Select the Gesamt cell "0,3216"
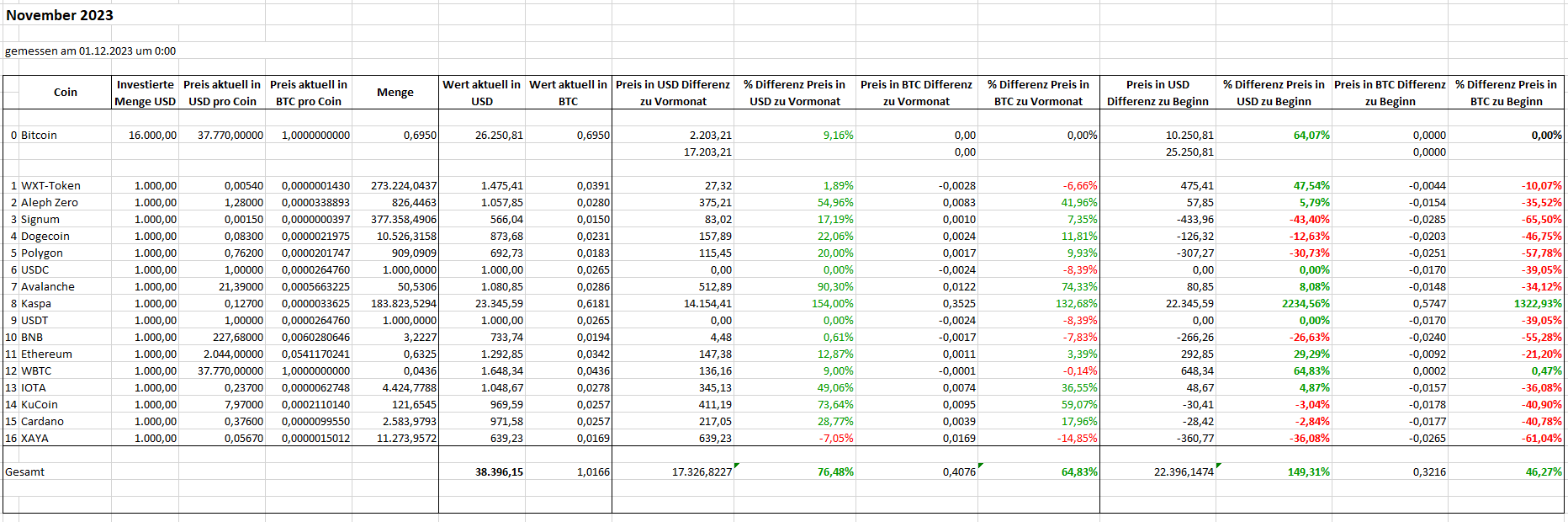Image resolution: width=1568 pixels, height=522 pixels. pos(1429,471)
